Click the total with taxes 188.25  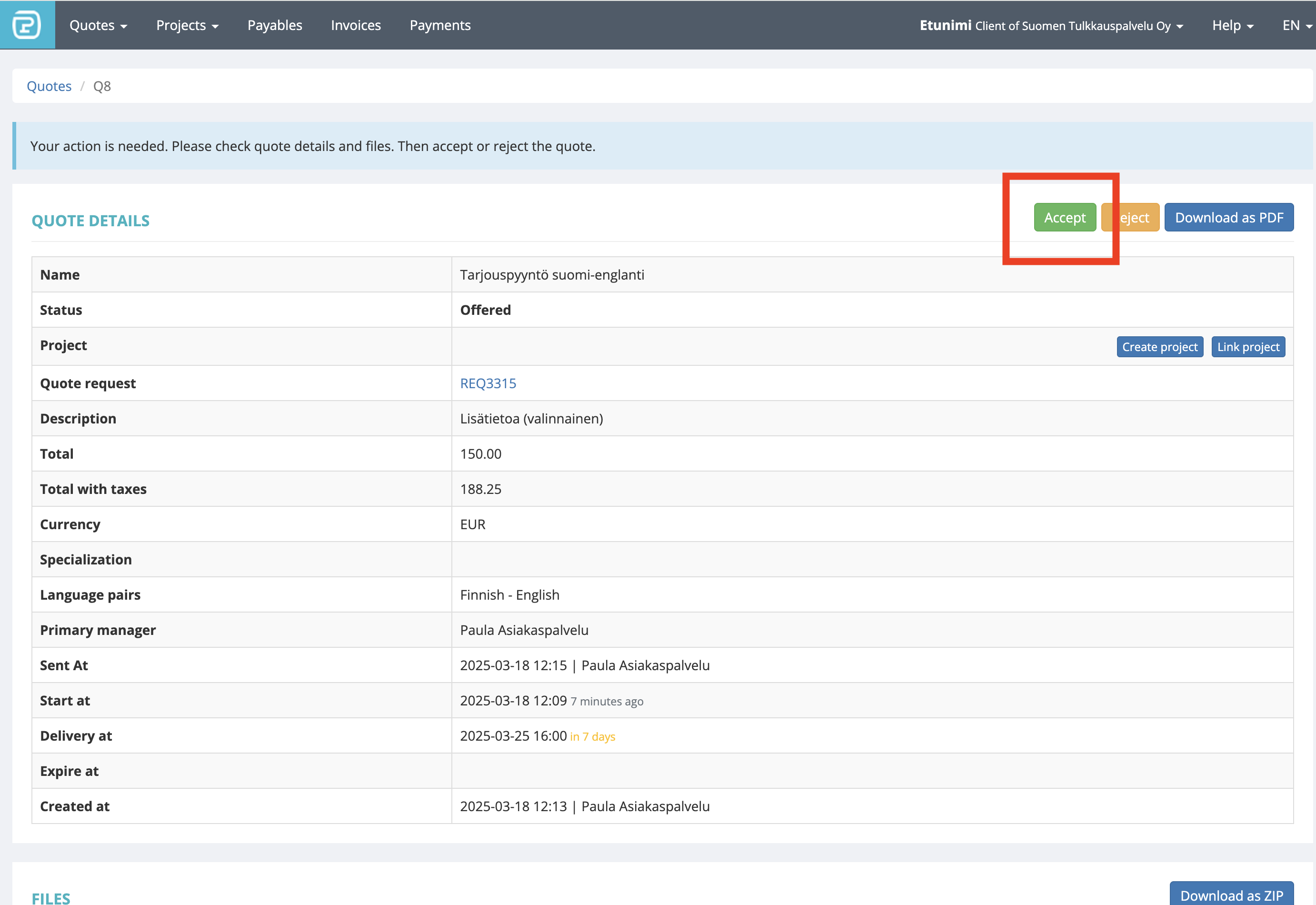480,489
